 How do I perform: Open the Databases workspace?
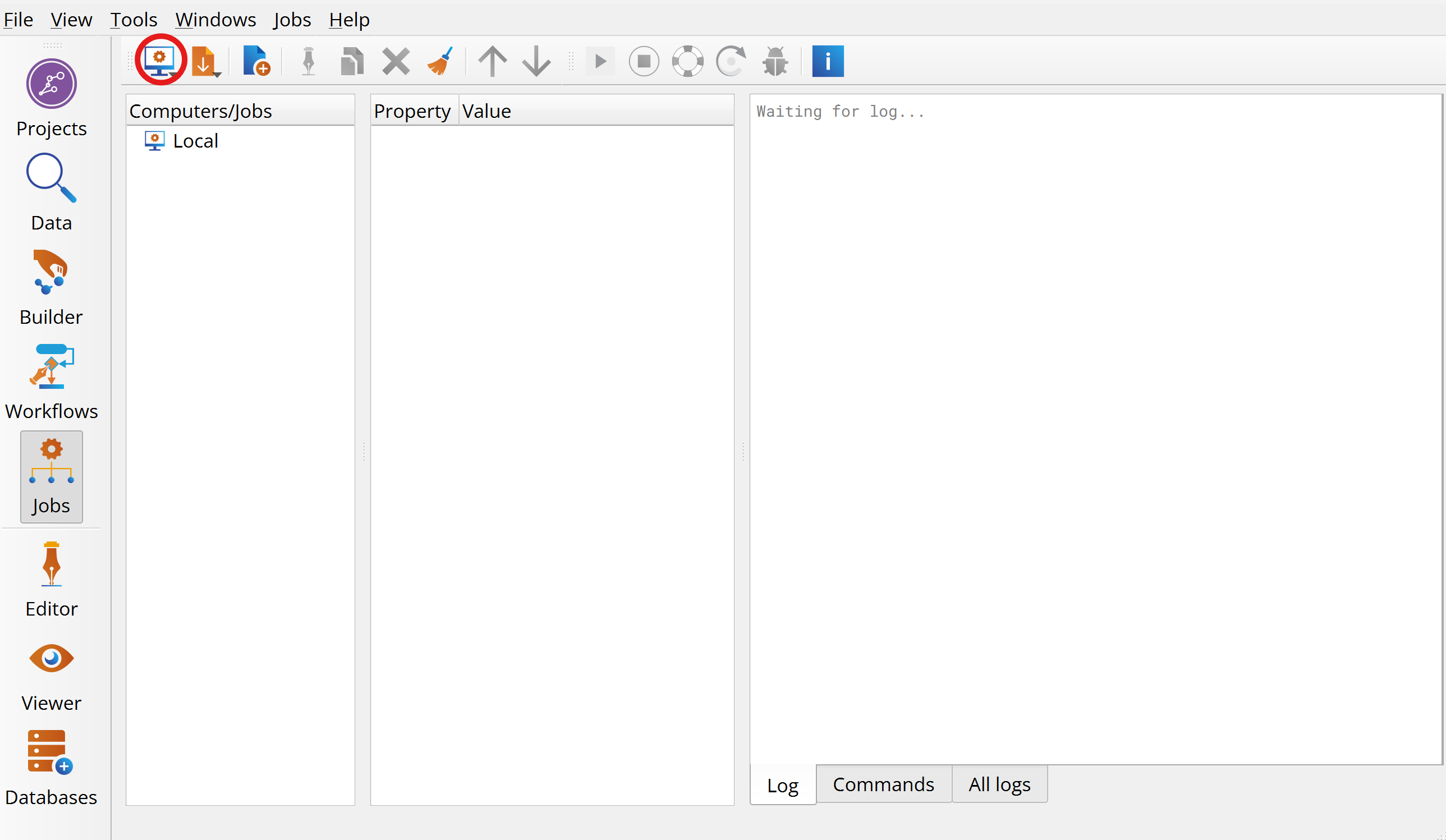(x=51, y=768)
